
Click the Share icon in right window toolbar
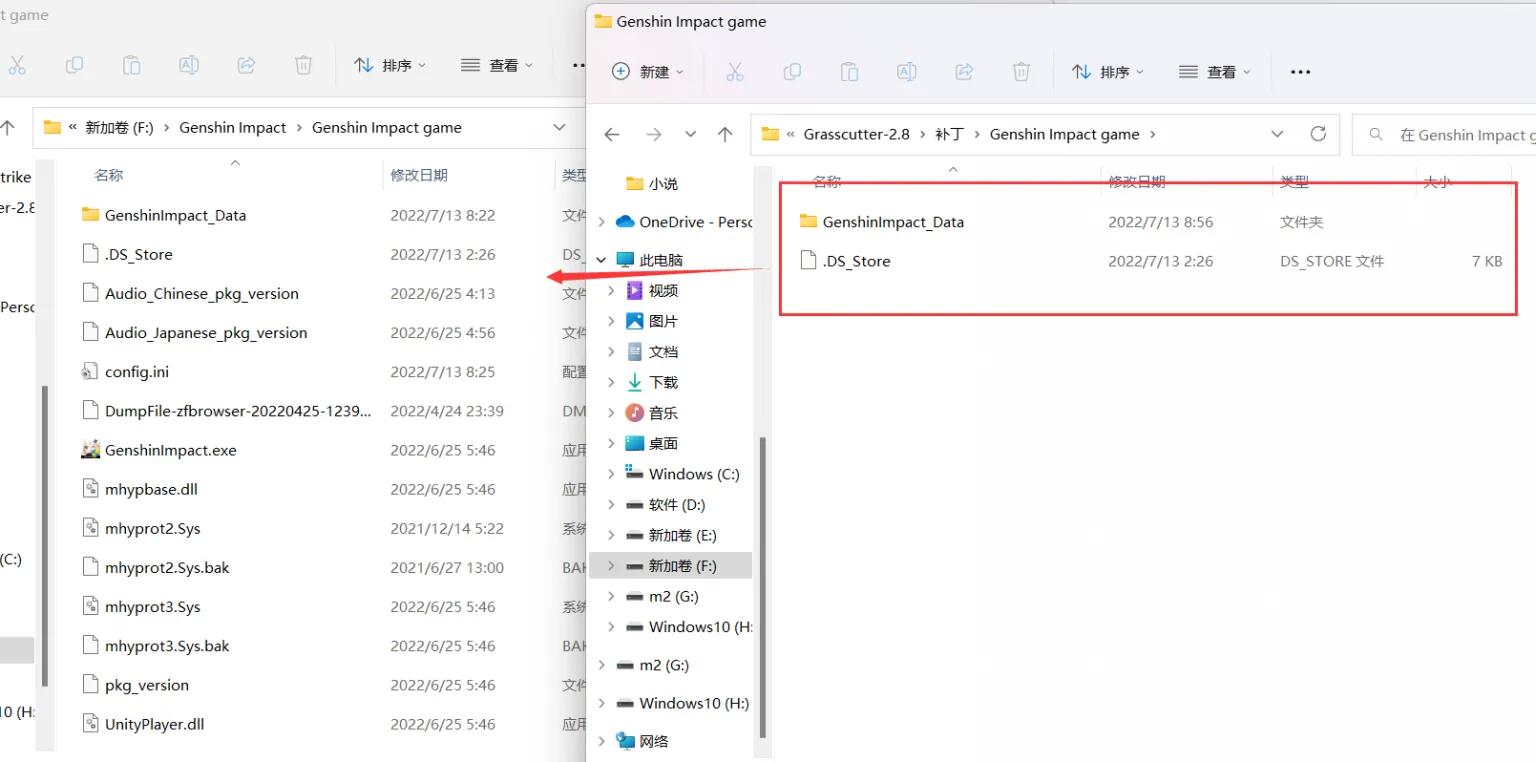964,72
